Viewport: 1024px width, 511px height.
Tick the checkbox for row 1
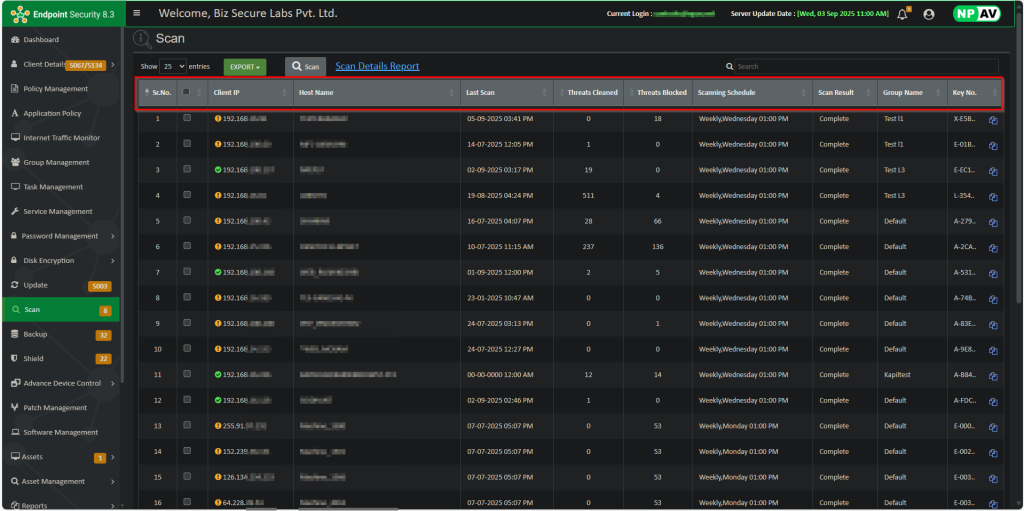[187, 118]
